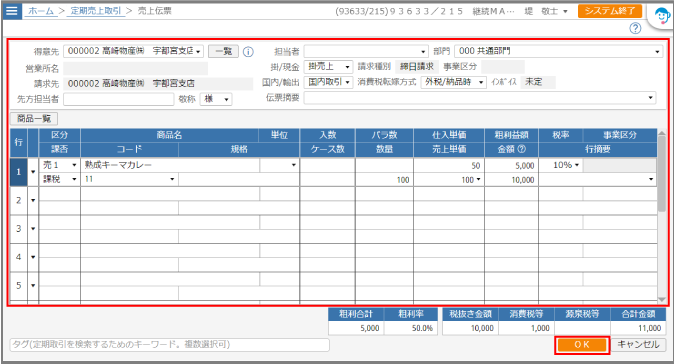Click row 1 粗利益額 cell 5,000
This screenshot has height=364, width=674.
click(511, 165)
